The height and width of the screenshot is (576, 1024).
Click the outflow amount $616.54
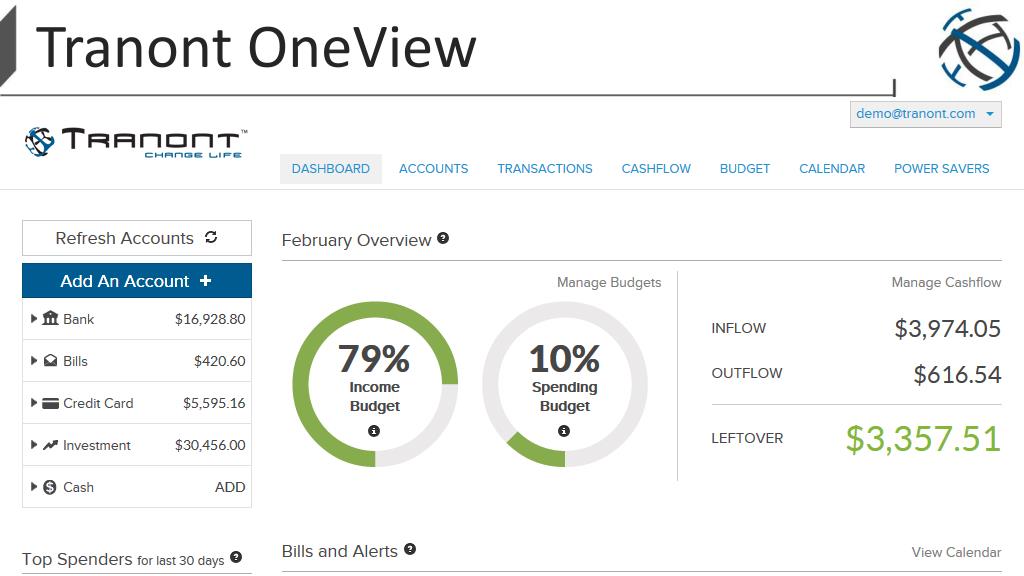[x=957, y=374]
